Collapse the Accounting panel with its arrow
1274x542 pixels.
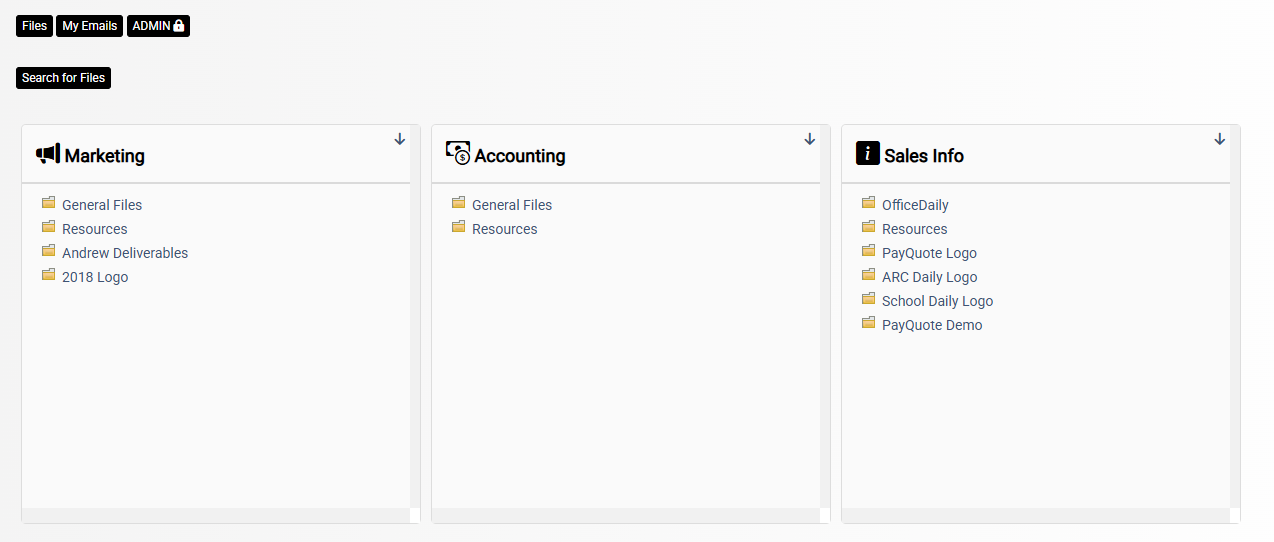tap(810, 139)
